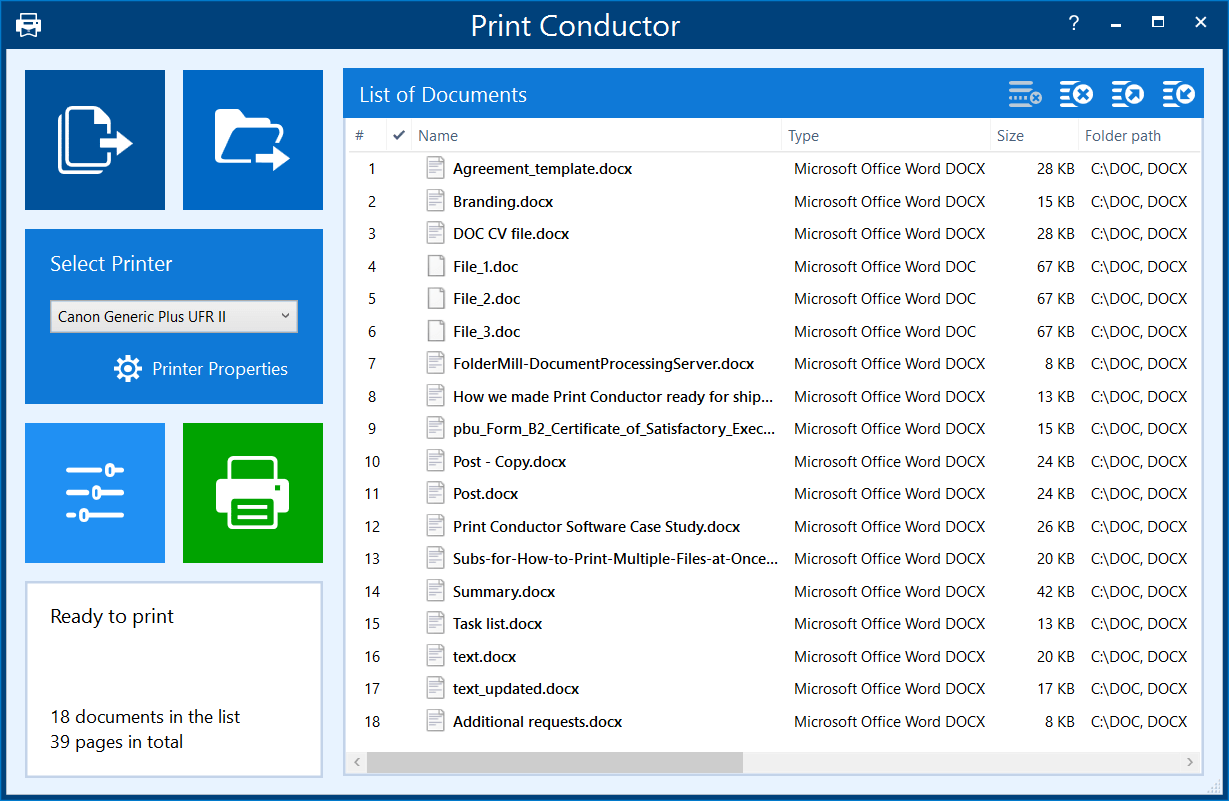Sort list by Type column header
Viewport: 1229px width, 801px height.
click(x=803, y=136)
